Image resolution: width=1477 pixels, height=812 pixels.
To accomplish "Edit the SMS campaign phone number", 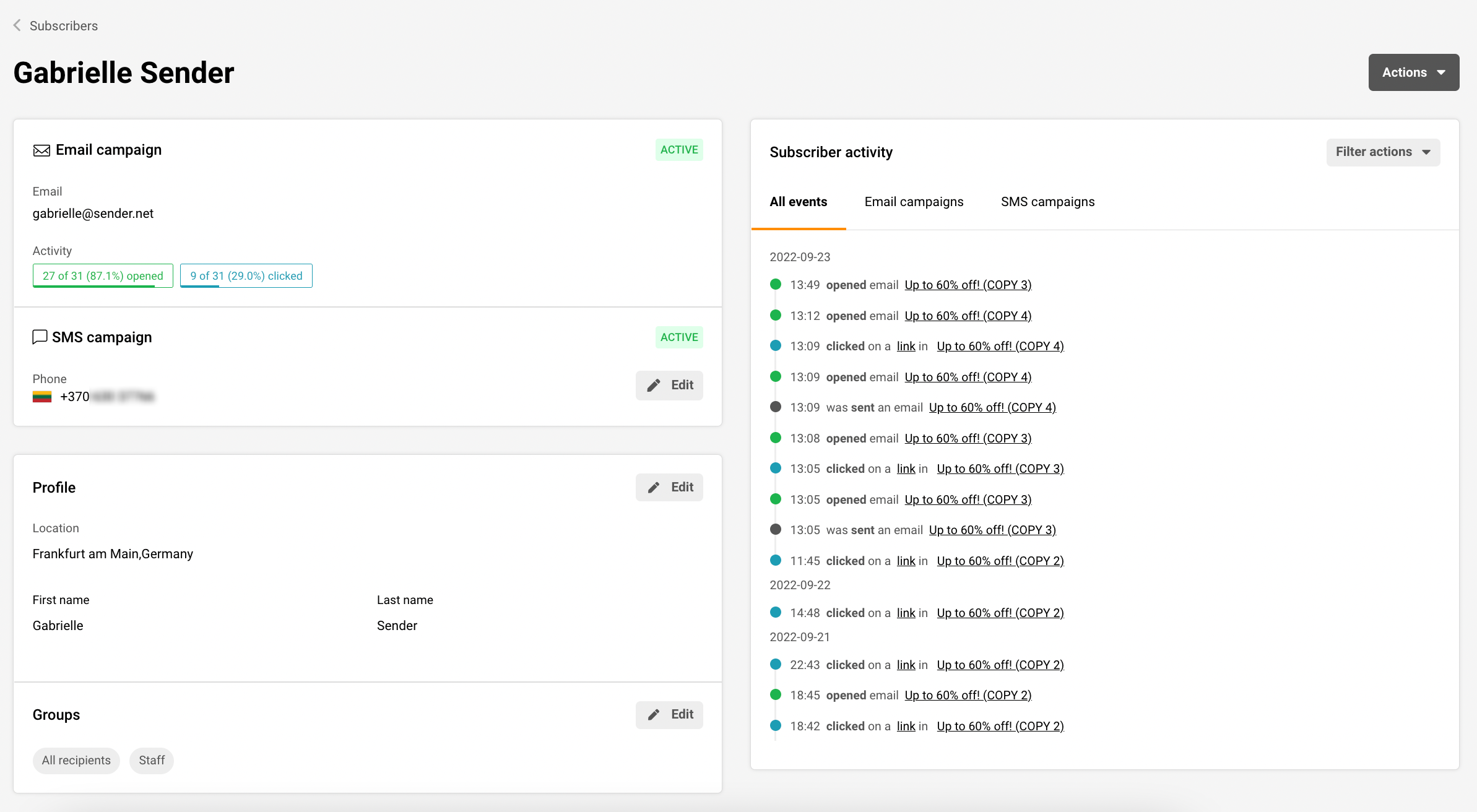I will pyautogui.click(x=669, y=386).
